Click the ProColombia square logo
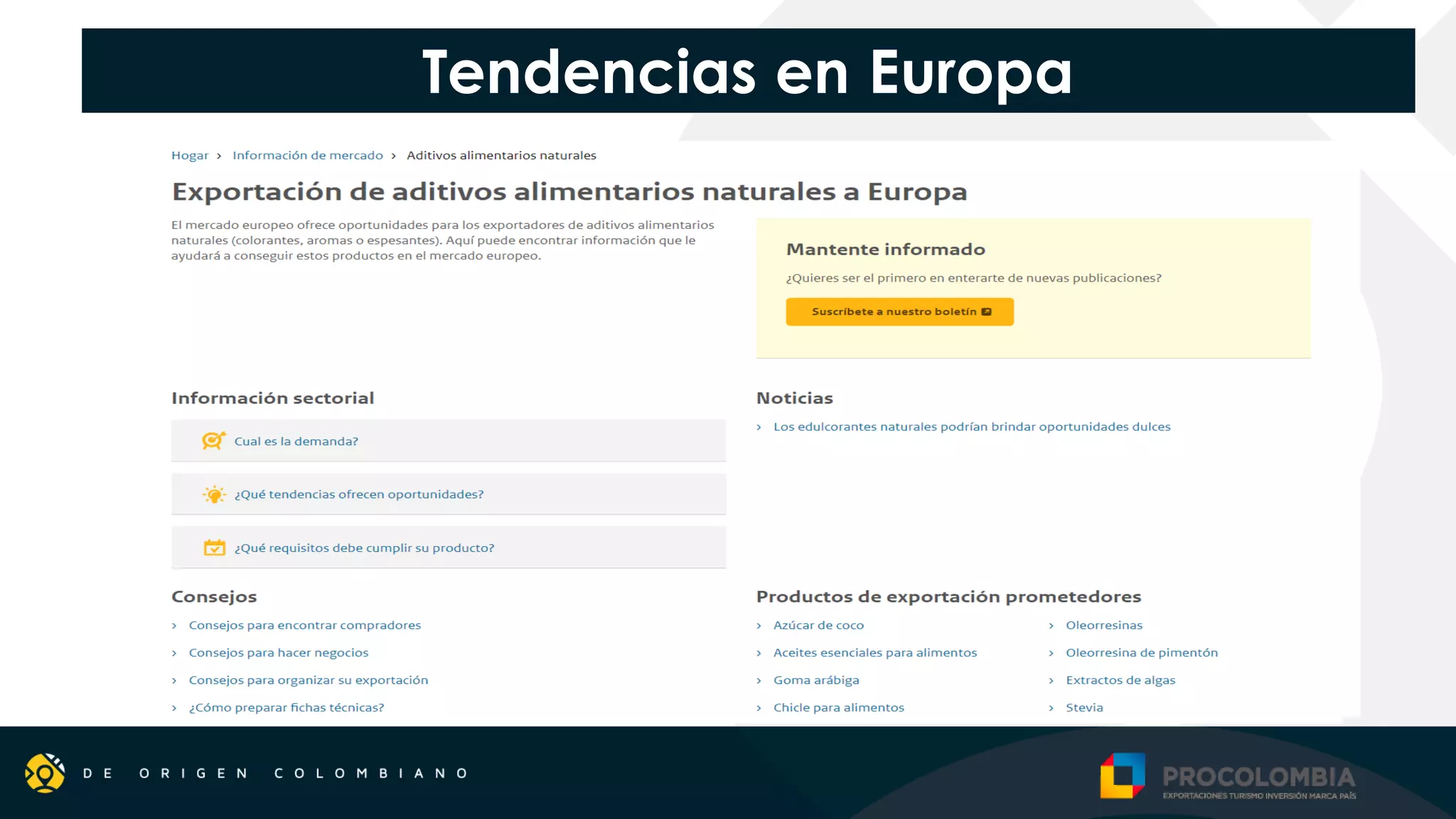Screen dimensions: 1456x819 point(1123,776)
